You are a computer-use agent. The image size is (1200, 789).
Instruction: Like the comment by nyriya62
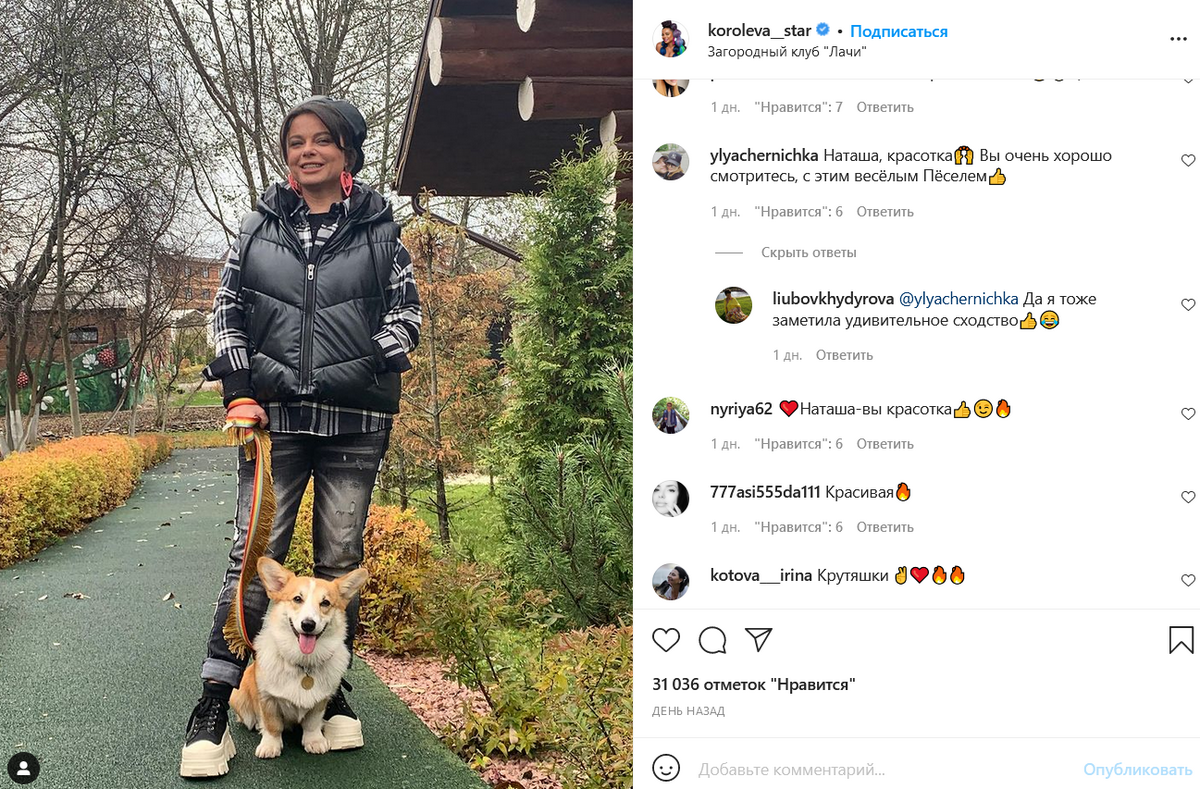point(1188,414)
